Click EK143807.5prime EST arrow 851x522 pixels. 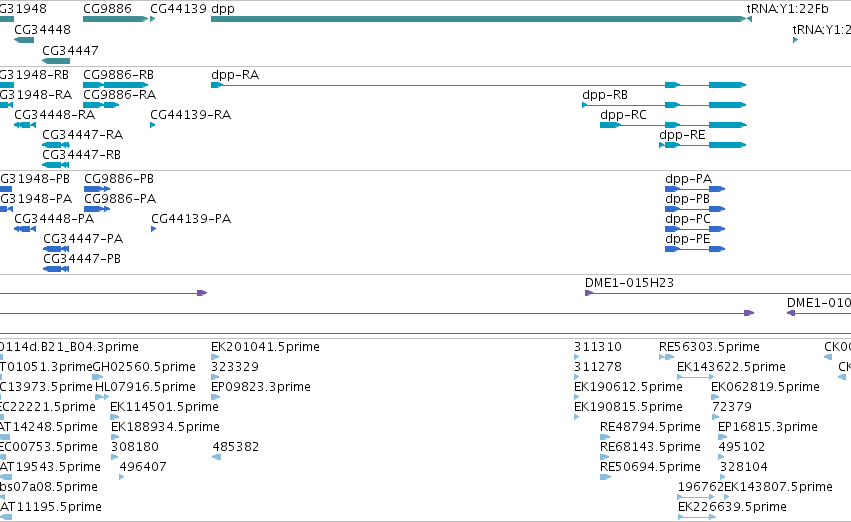coord(727,497)
